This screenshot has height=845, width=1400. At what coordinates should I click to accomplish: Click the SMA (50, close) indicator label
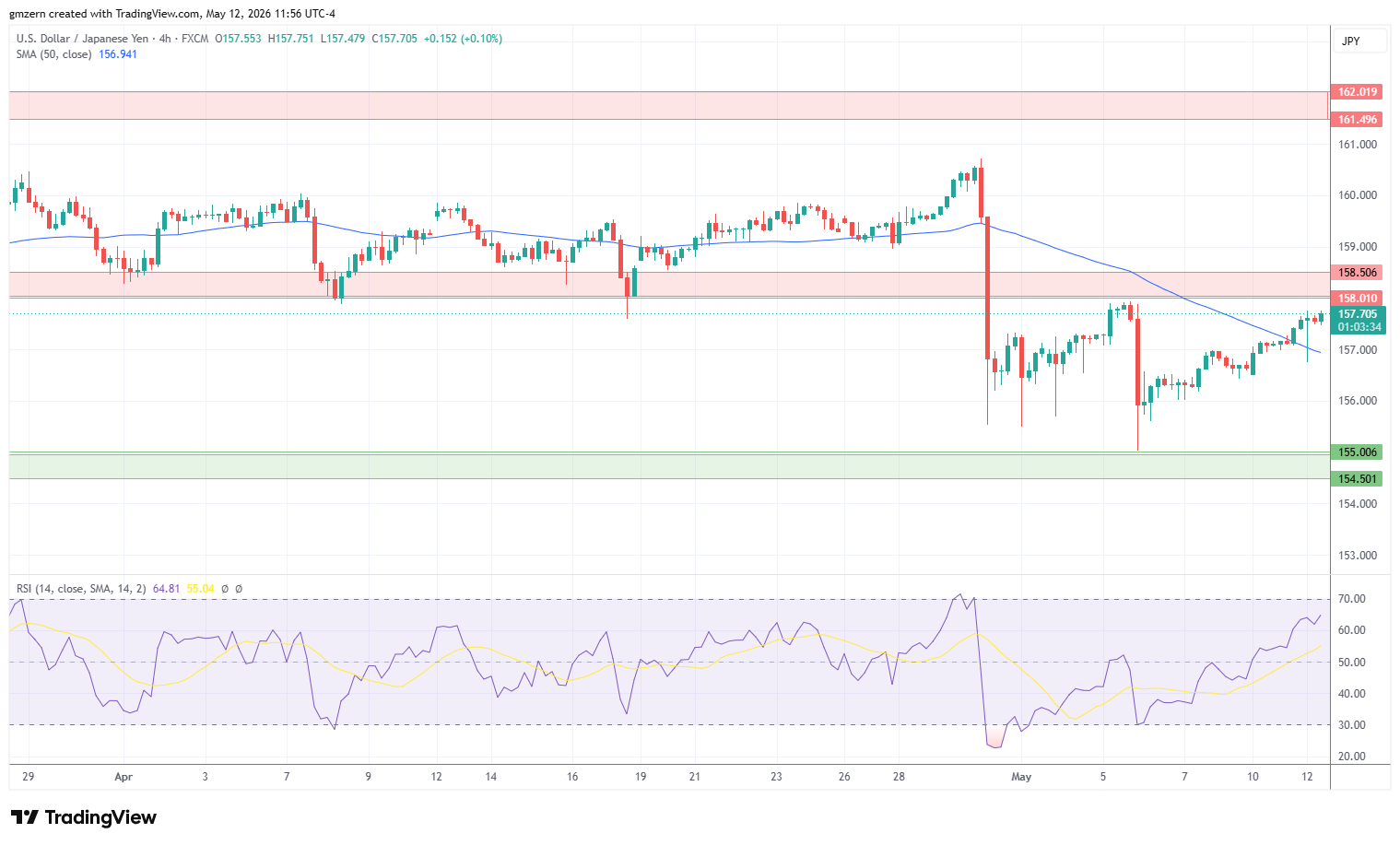point(53,54)
